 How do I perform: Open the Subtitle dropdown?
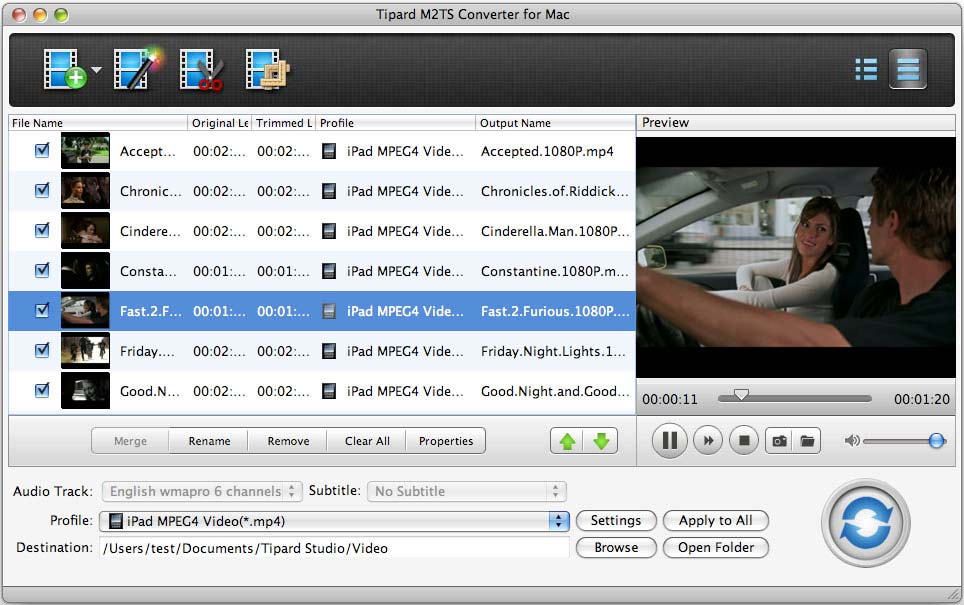[466, 491]
